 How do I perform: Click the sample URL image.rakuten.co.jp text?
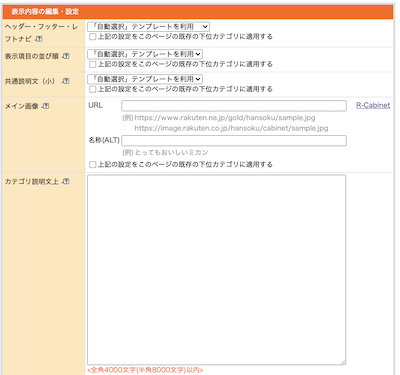tap(231, 128)
